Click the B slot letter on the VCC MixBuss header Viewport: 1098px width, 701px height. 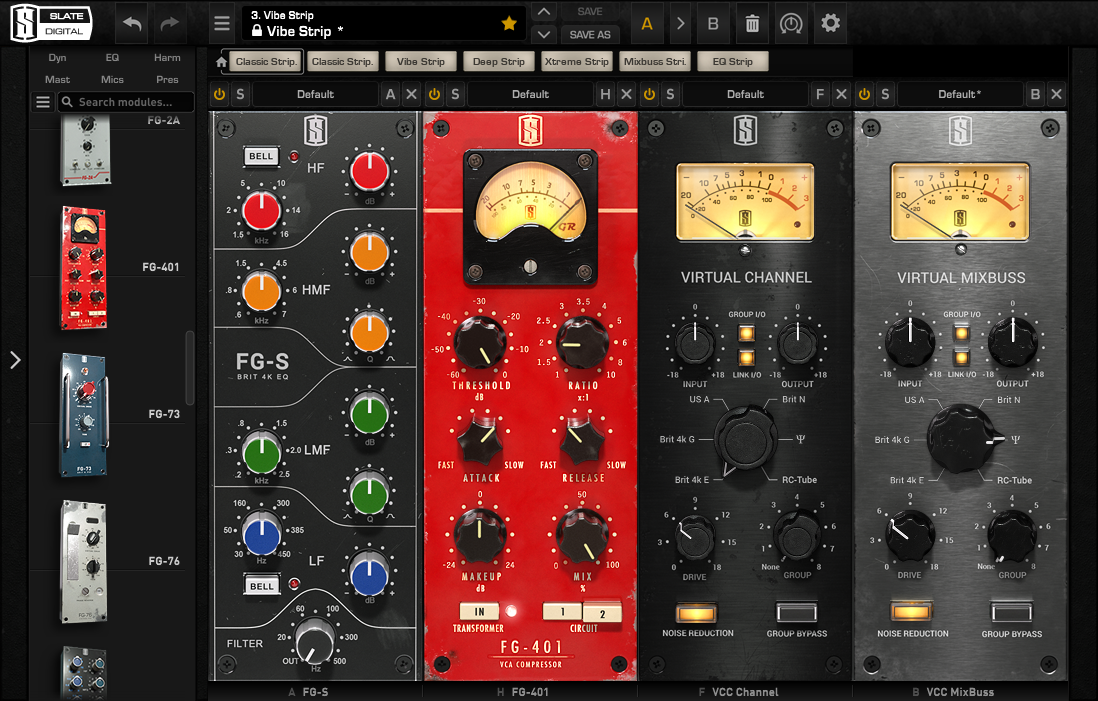tap(1035, 94)
